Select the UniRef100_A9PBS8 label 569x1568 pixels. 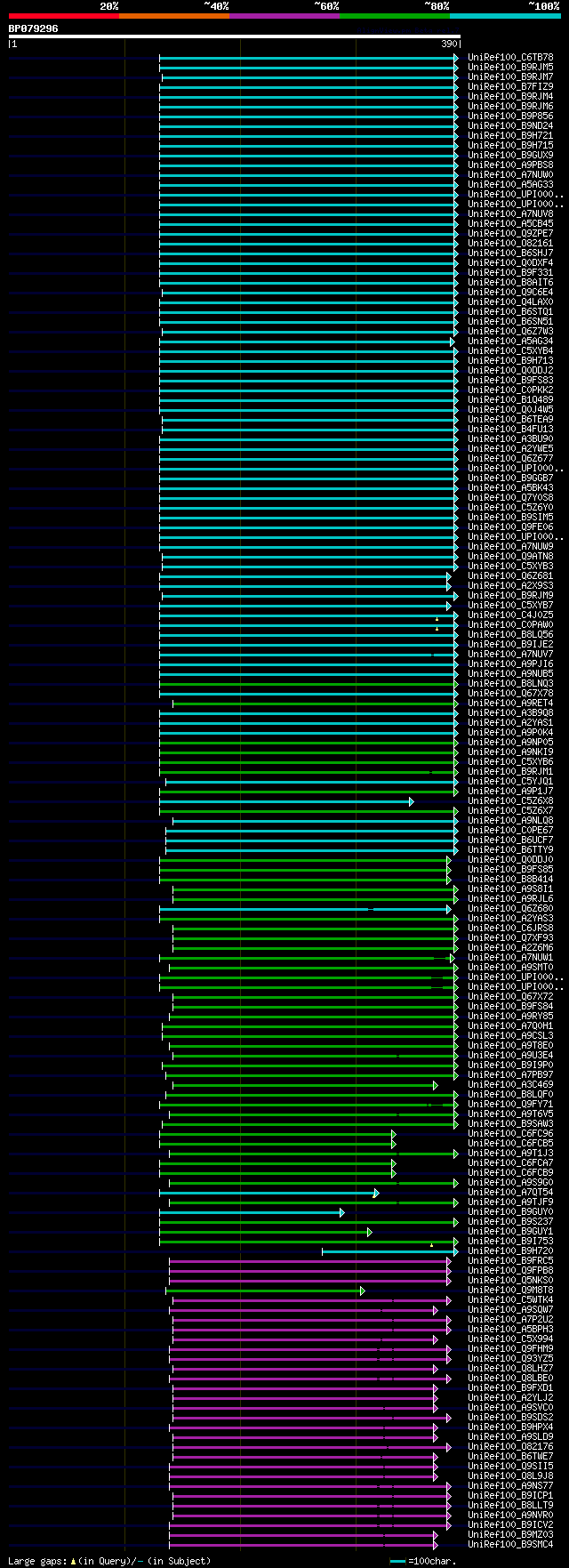point(510,165)
